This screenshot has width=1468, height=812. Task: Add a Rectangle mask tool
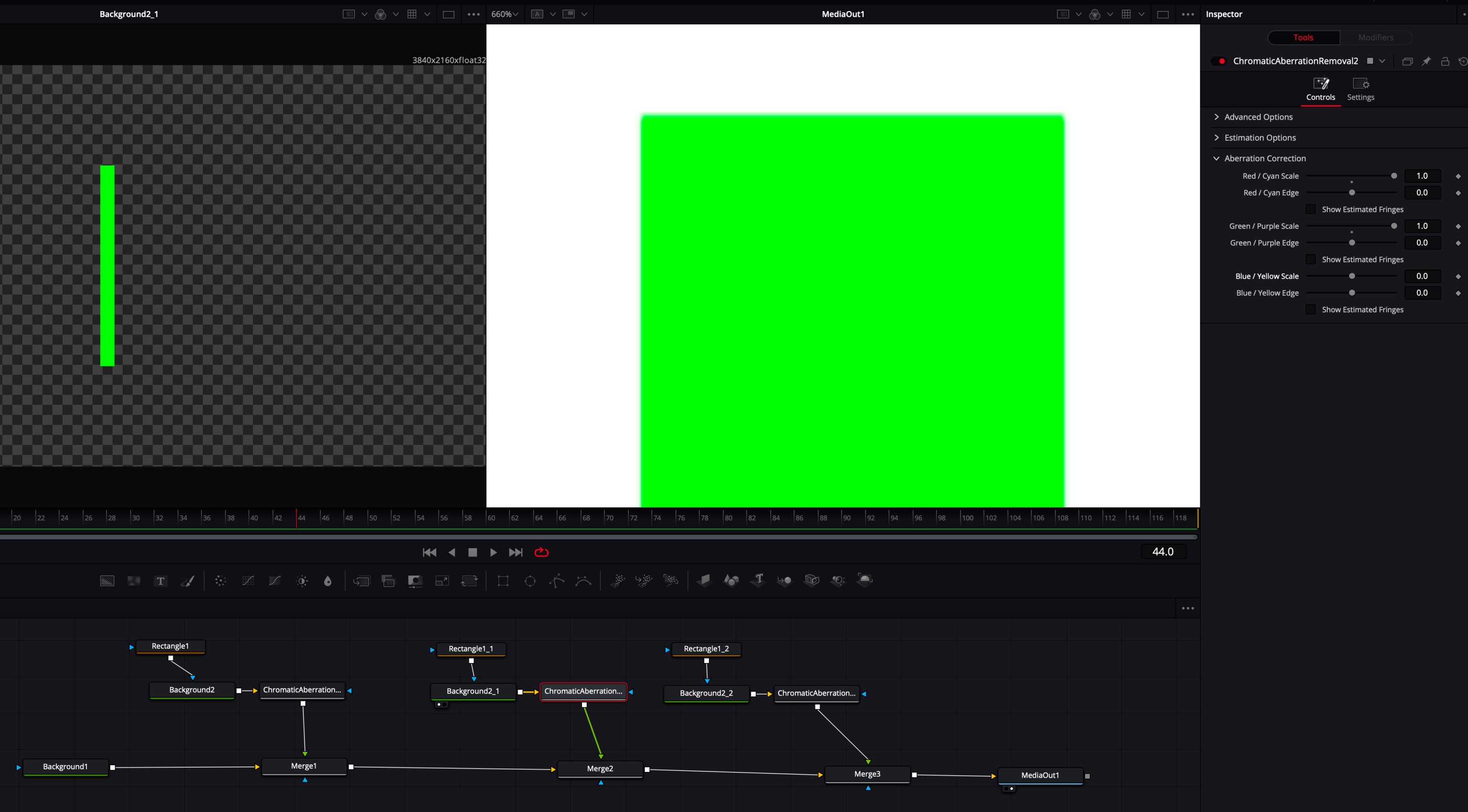click(x=503, y=580)
